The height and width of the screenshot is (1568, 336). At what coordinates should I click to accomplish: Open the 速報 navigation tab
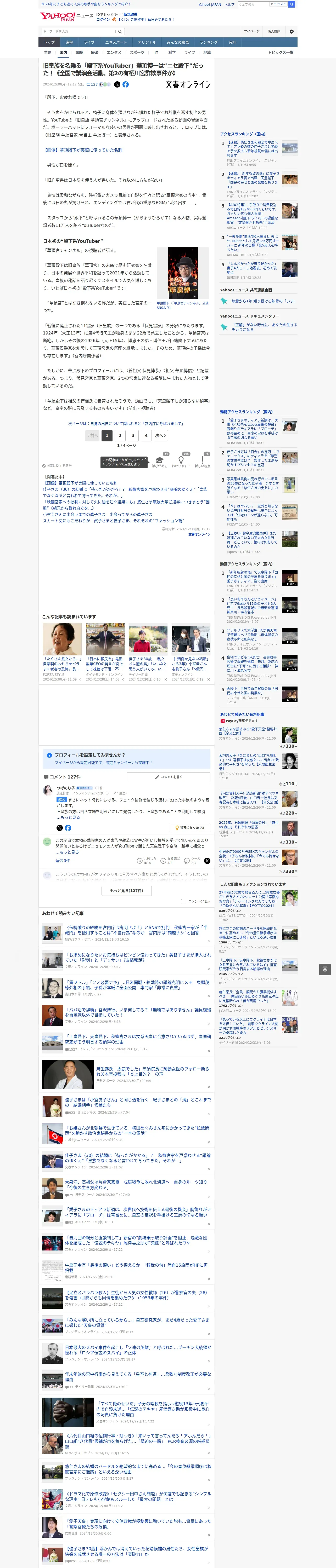(69, 43)
